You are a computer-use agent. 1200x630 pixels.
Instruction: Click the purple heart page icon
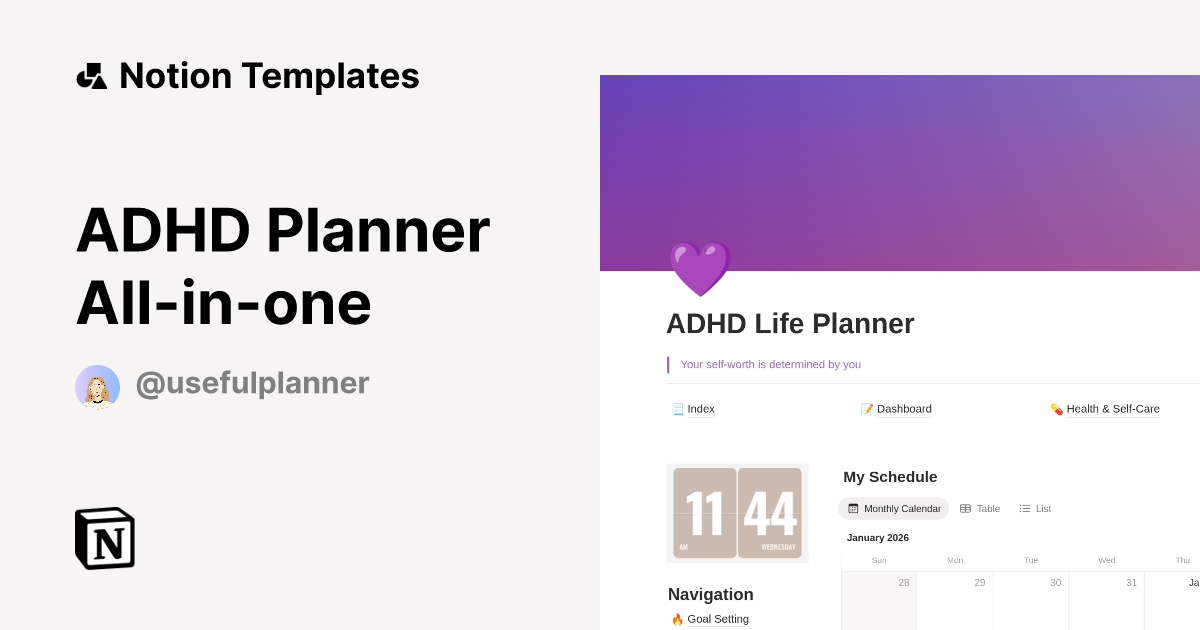tap(699, 268)
